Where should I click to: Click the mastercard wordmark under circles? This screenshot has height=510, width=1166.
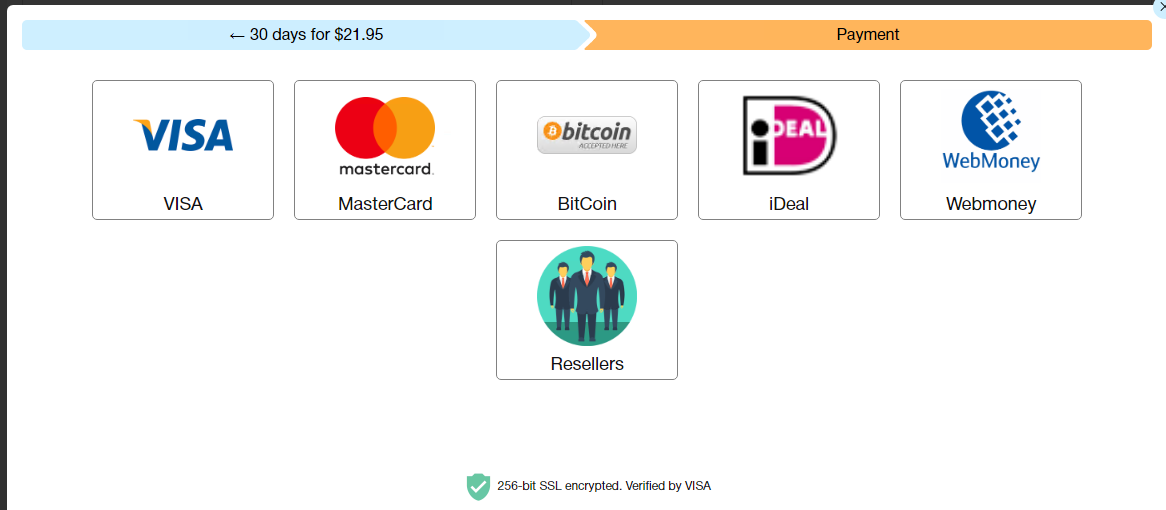[386, 169]
